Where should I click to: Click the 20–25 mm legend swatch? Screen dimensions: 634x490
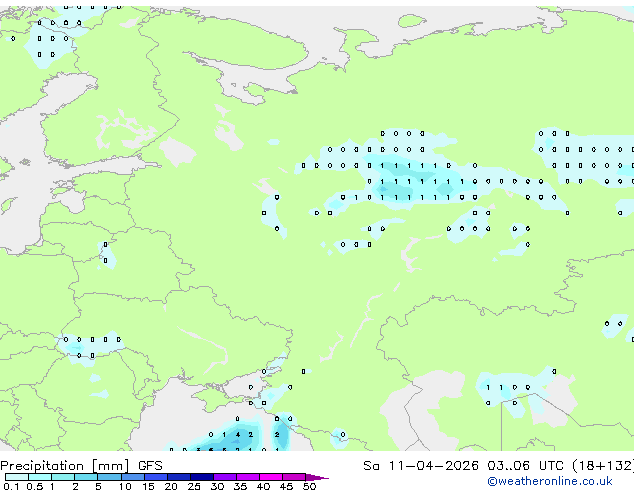pos(178,477)
